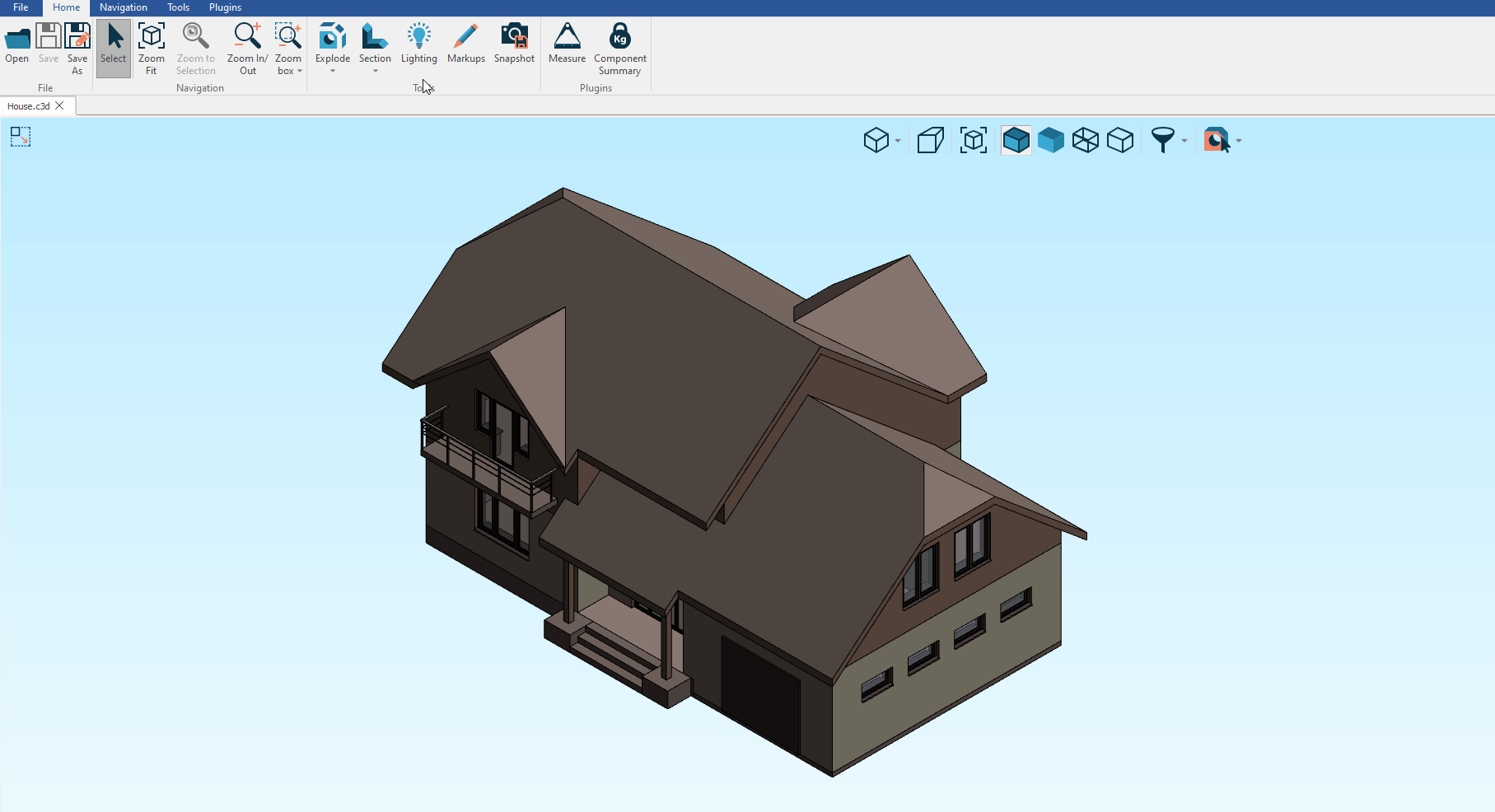This screenshot has width=1495, height=812.
Task: Click the Open file button
Action: 17,45
